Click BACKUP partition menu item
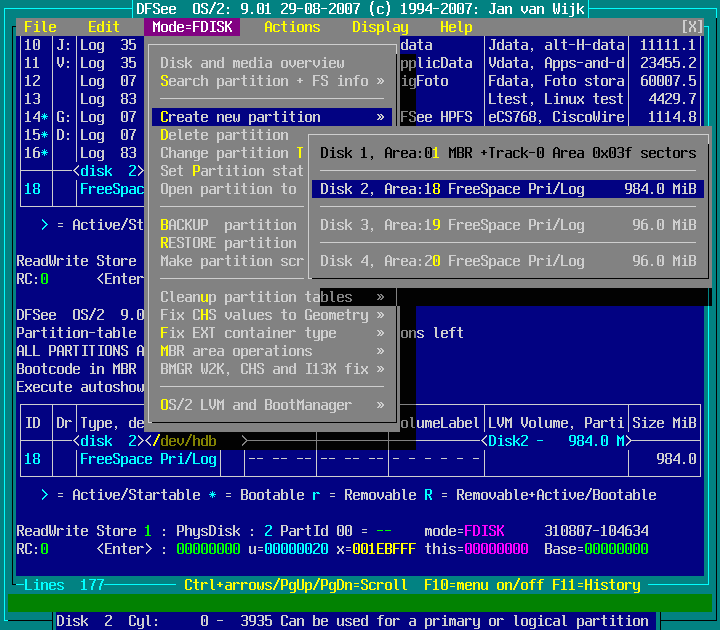The height and width of the screenshot is (630, 720). (228, 225)
